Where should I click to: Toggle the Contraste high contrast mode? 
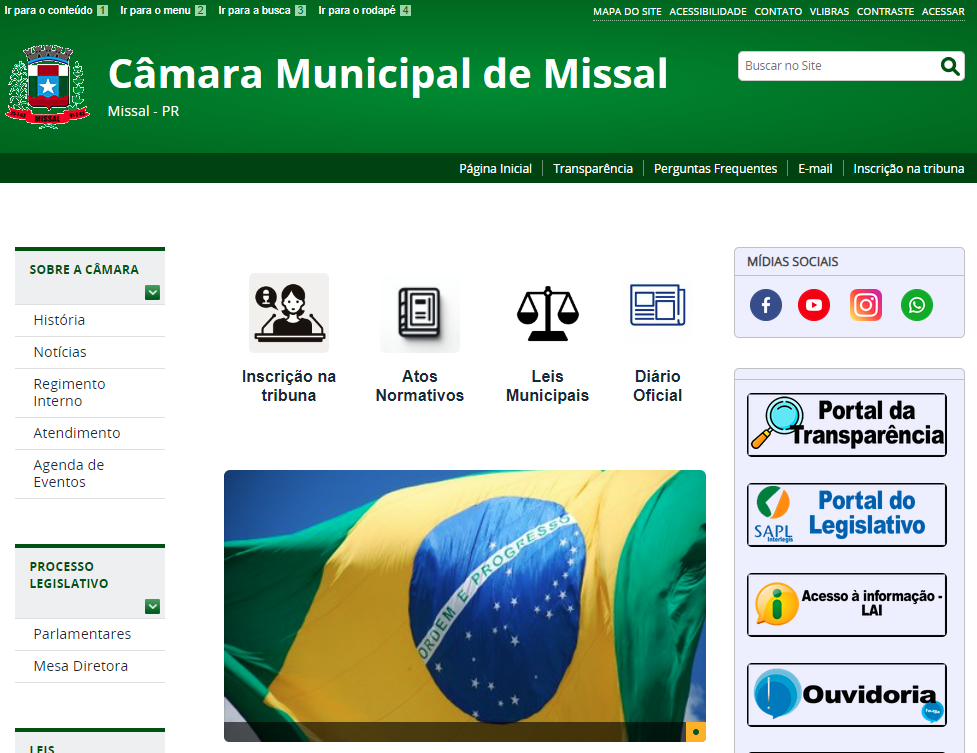[x=885, y=11]
